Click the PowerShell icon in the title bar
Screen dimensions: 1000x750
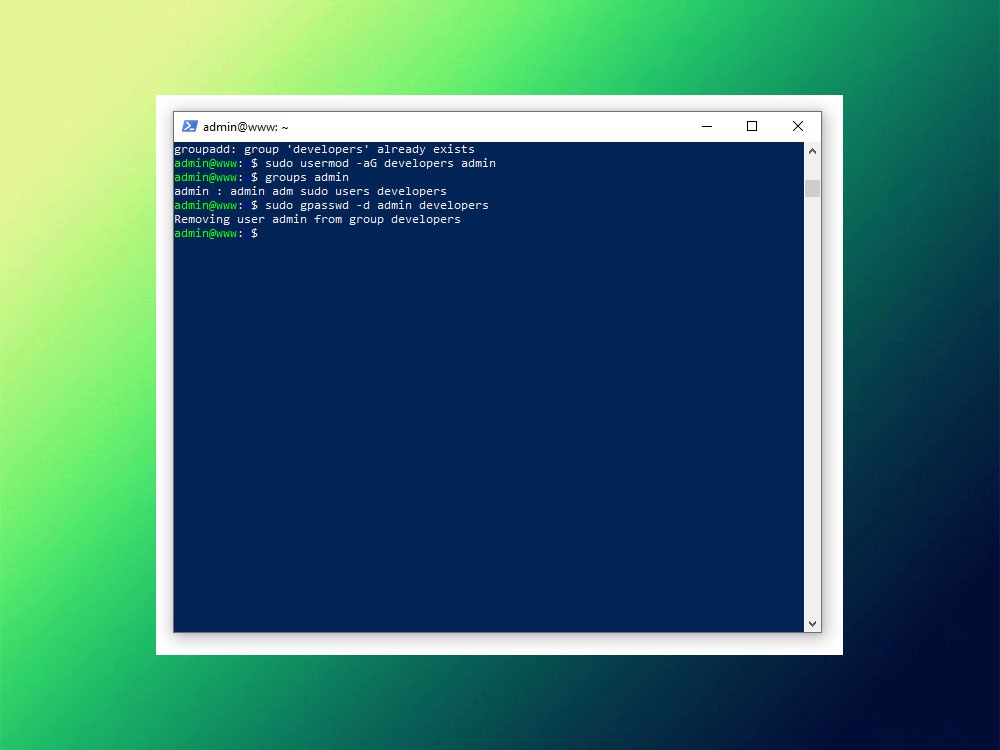(189, 126)
